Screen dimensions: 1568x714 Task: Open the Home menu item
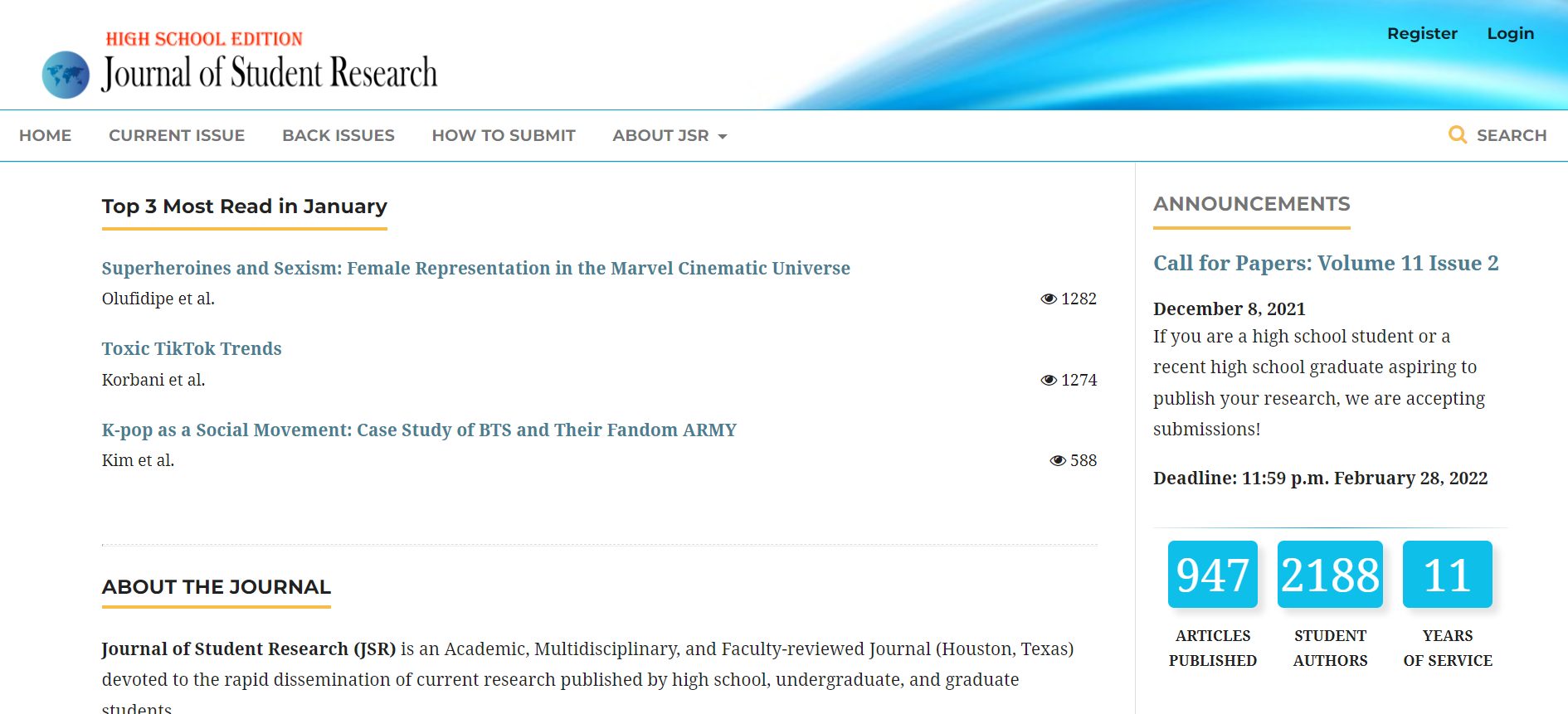click(x=46, y=135)
